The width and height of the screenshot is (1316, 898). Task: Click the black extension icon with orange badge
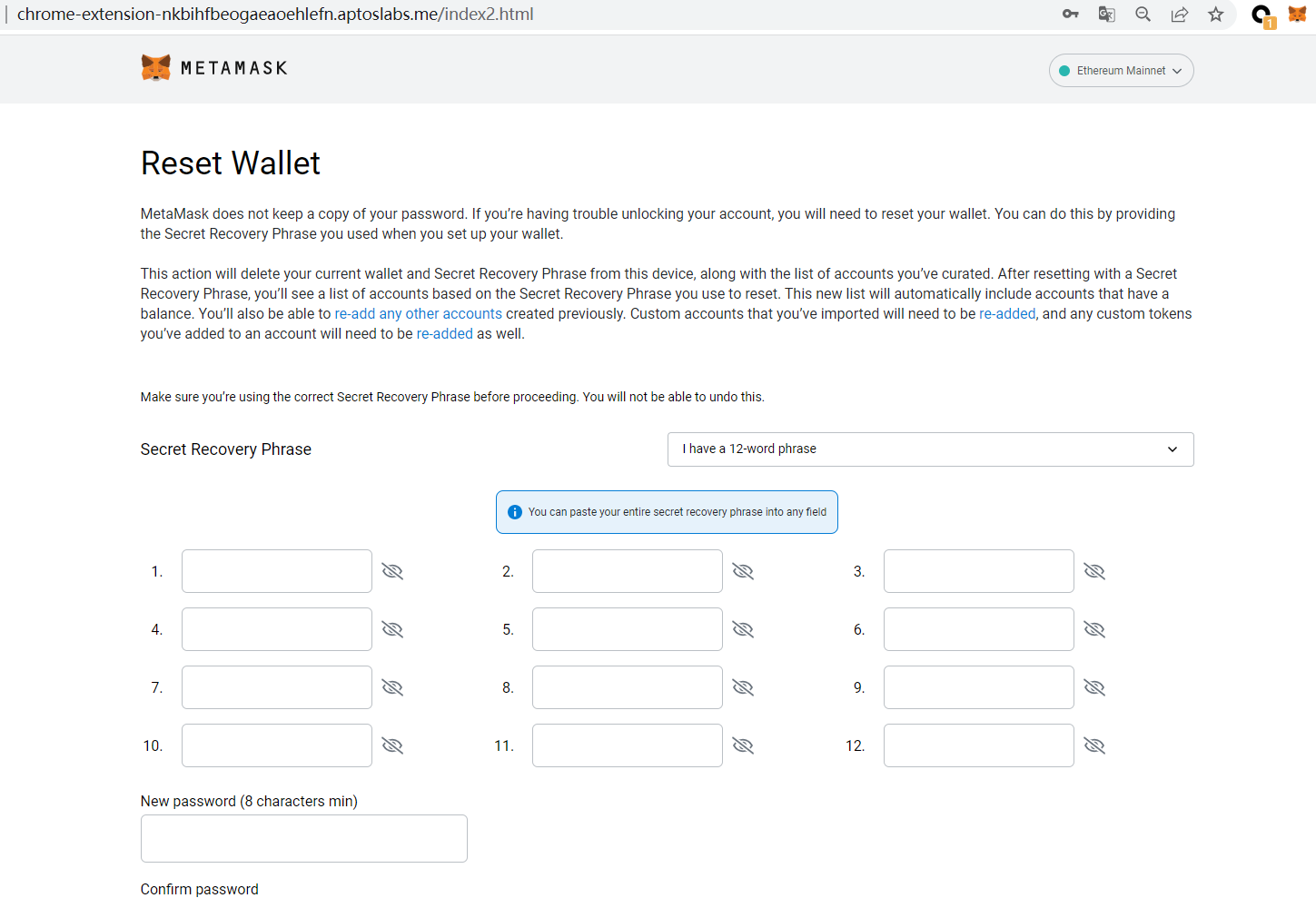tap(1262, 15)
